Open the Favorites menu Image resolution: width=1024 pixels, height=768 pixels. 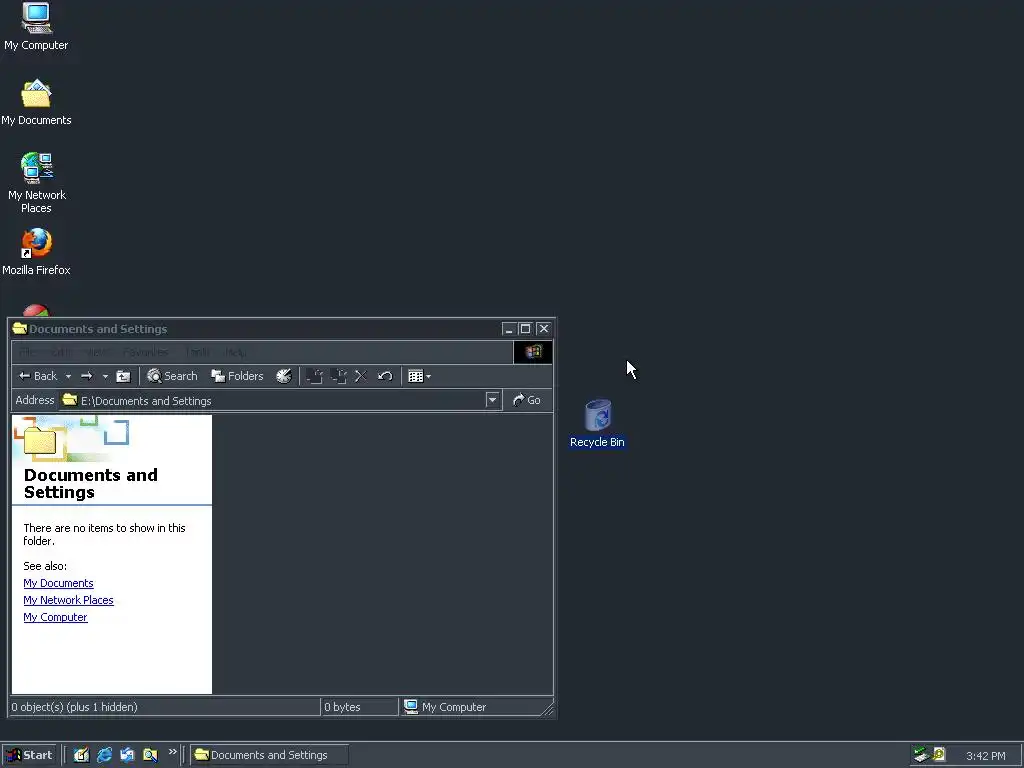coord(146,352)
